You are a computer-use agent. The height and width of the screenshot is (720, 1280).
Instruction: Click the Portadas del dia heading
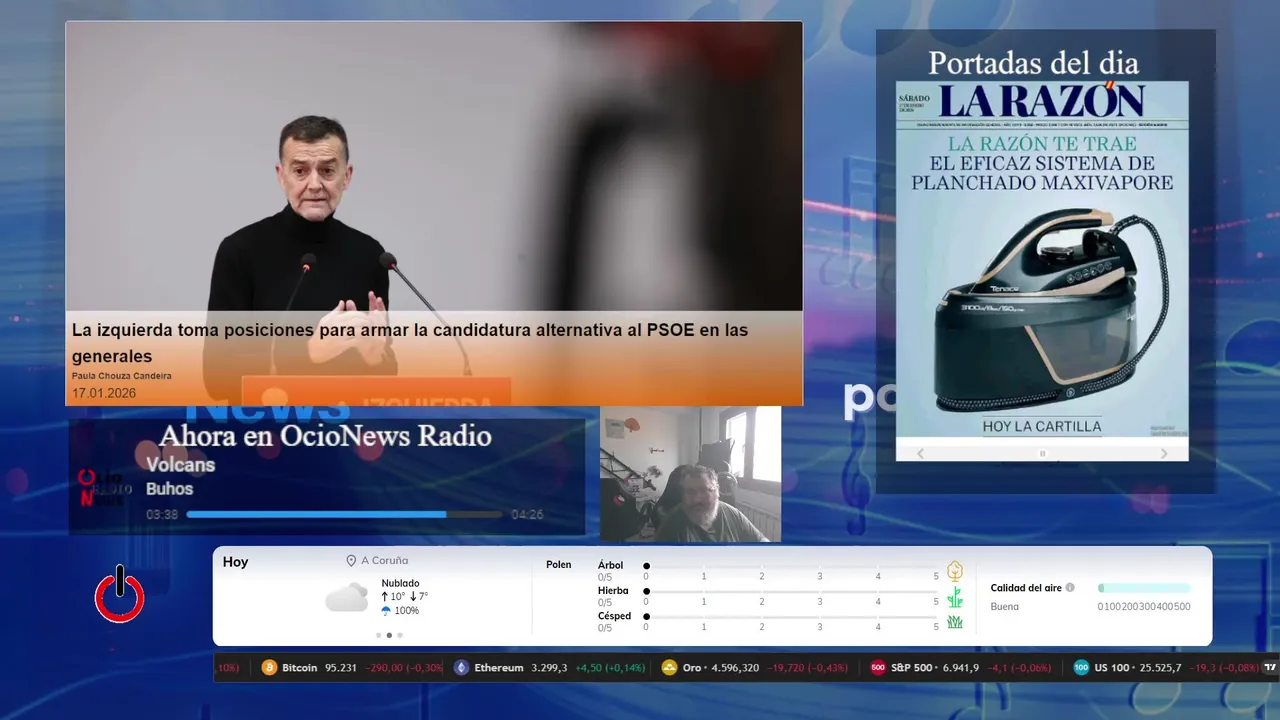tap(1033, 63)
